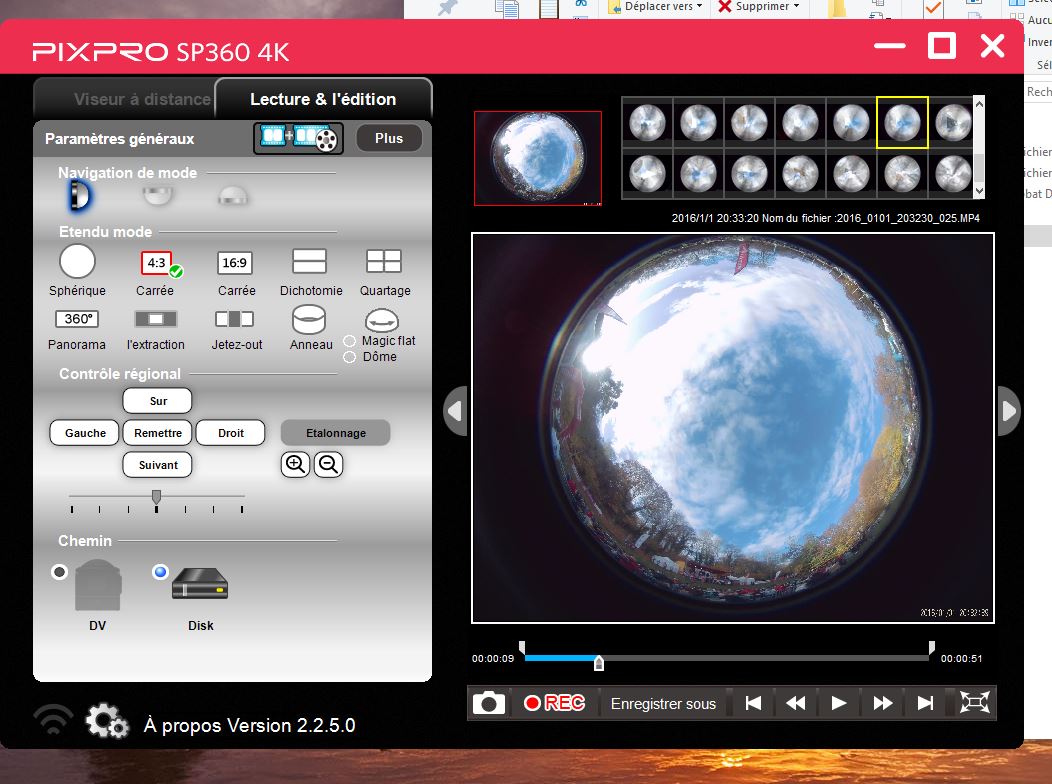This screenshot has width=1052, height=784.
Task: Select the l'extraction mode icon
Action: [156, 319]
